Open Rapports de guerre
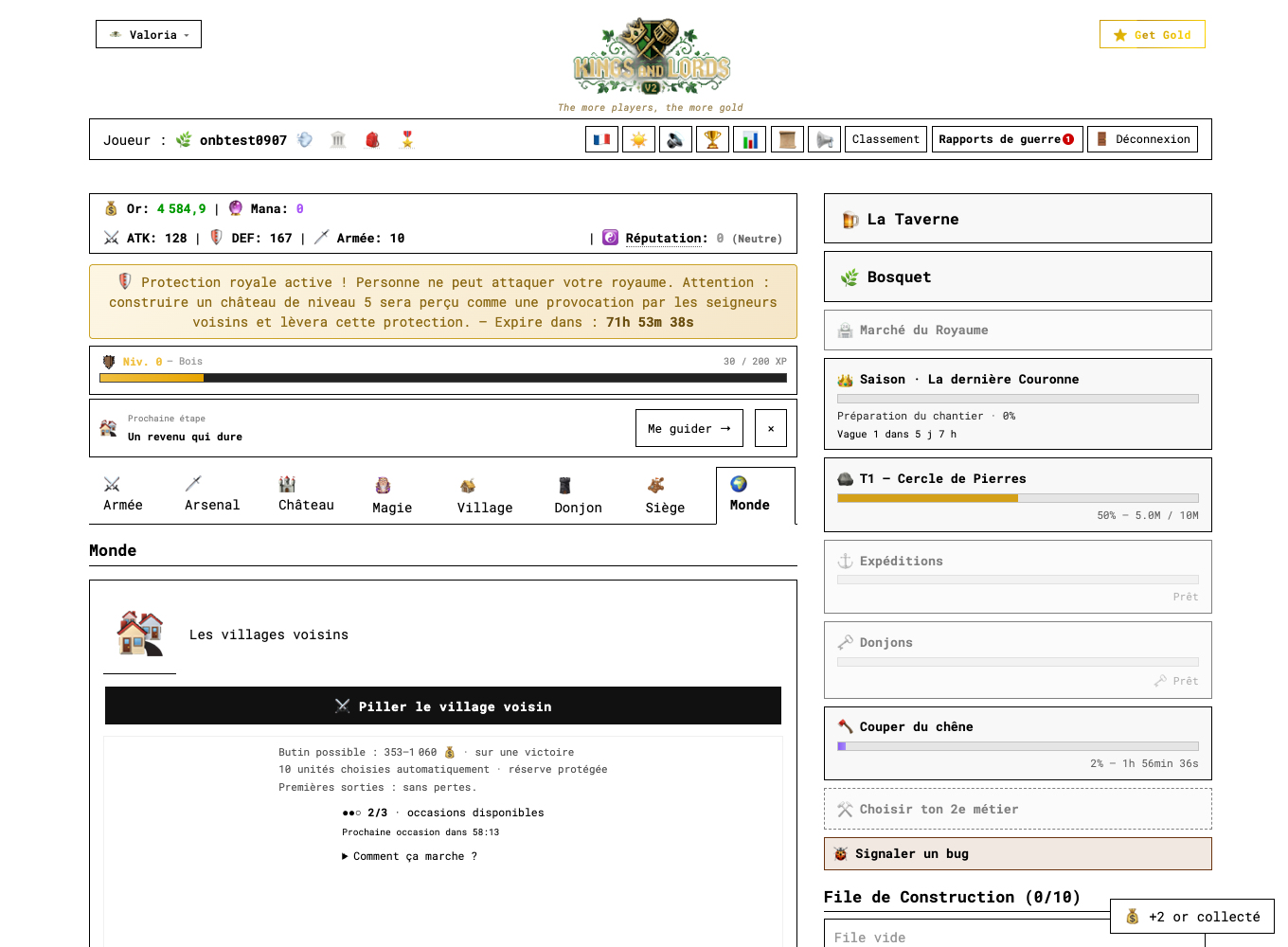 pos(1007,139)
